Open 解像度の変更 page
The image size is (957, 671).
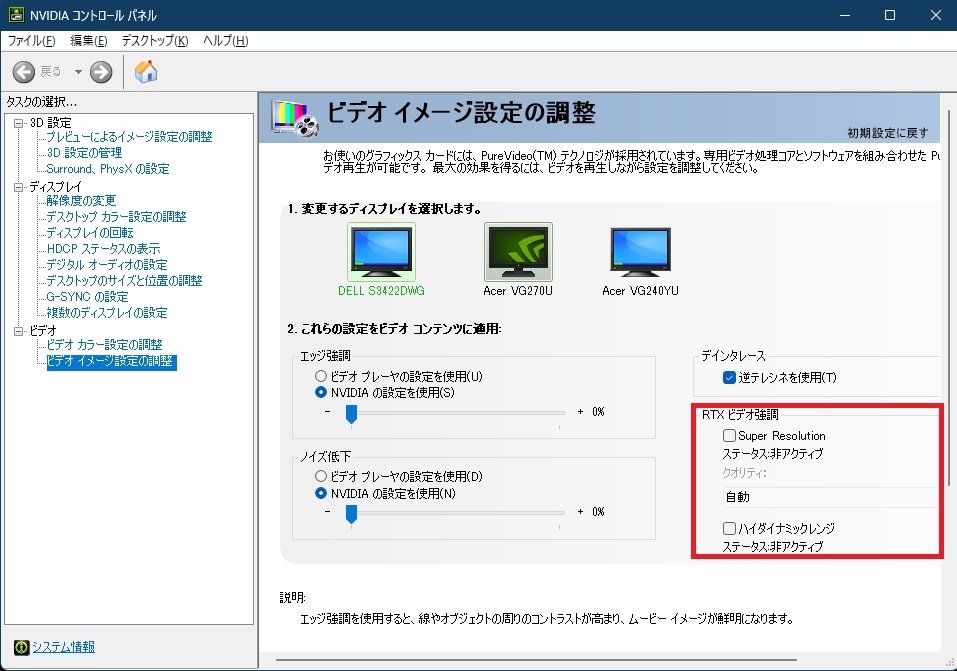[x=81, y=201]
